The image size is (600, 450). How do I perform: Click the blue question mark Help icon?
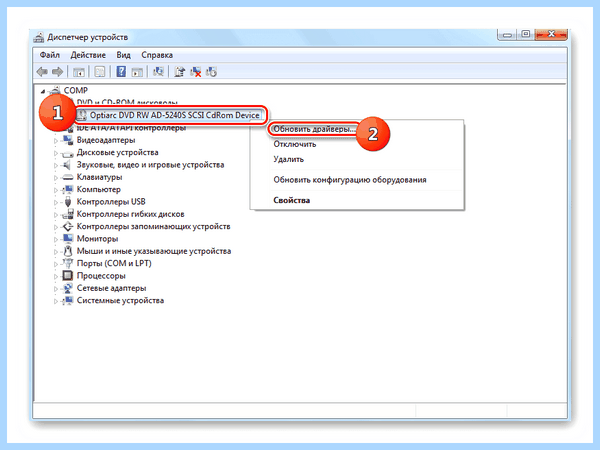coord(121,72)
